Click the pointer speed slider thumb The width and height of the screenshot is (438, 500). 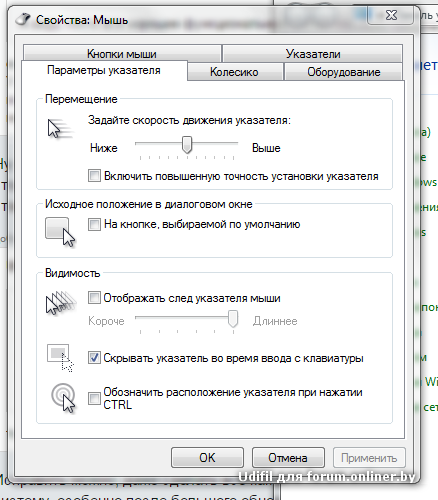pos(187,145)
